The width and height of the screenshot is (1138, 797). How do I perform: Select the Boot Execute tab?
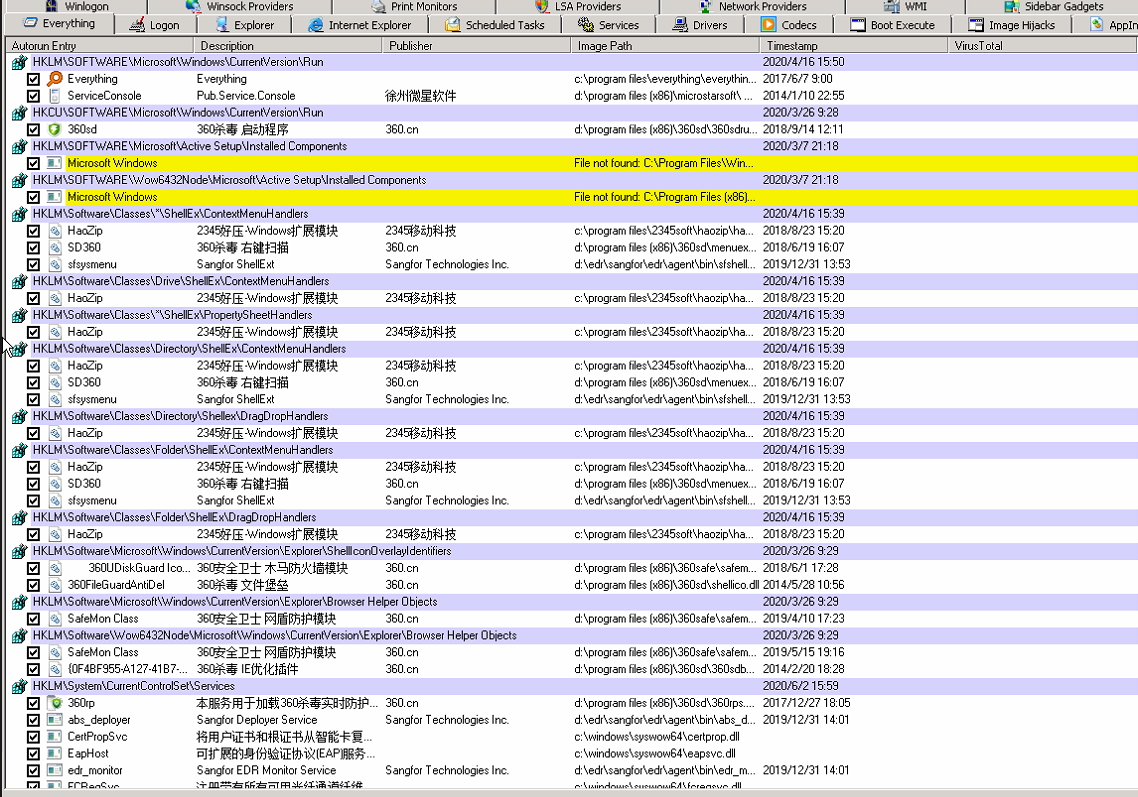pyautogui.click(x=892, y=25)
